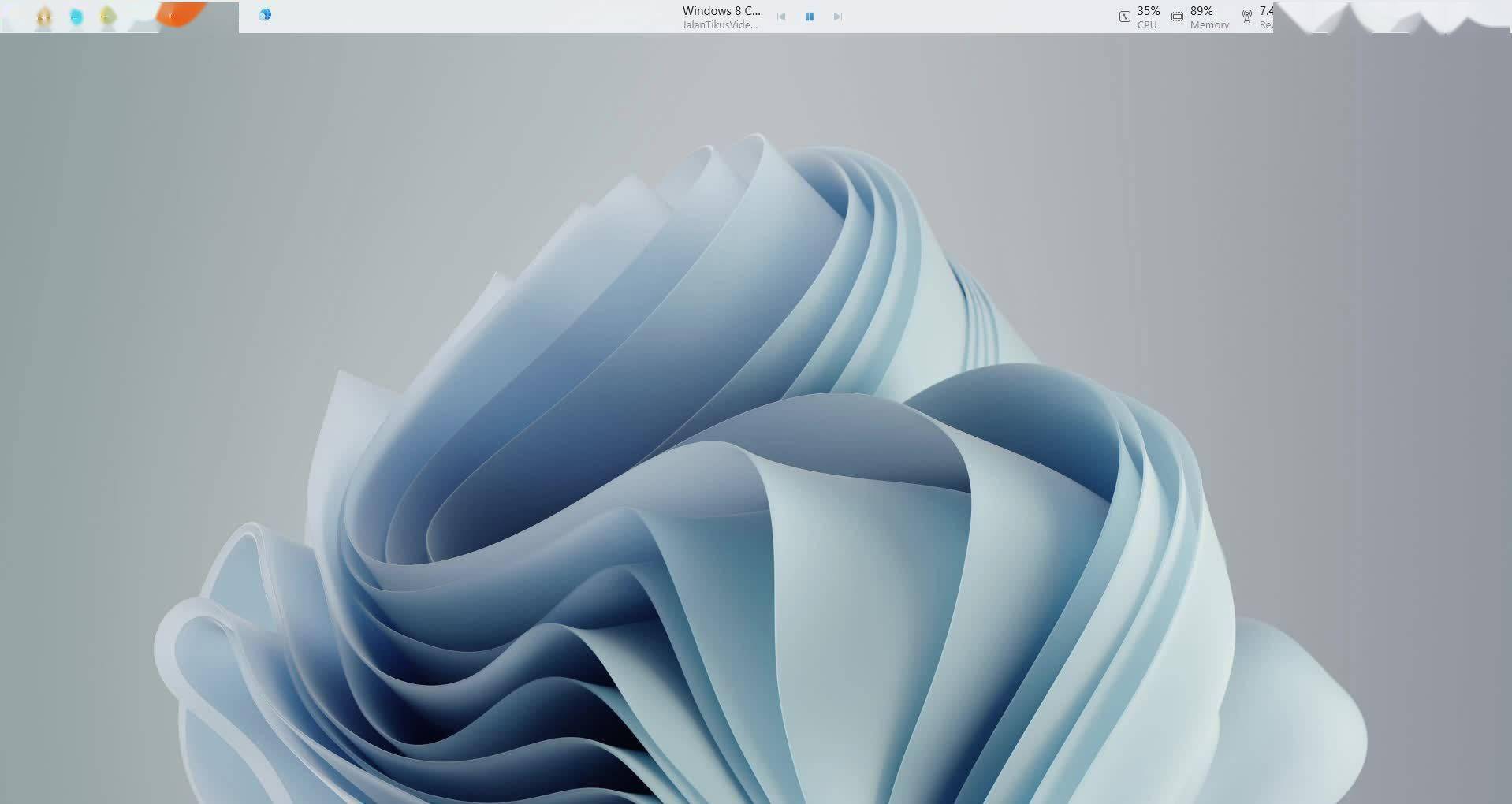Click the CPU label text
The height and width of the screenshot is (804, 1512).
coord(1146,25)
